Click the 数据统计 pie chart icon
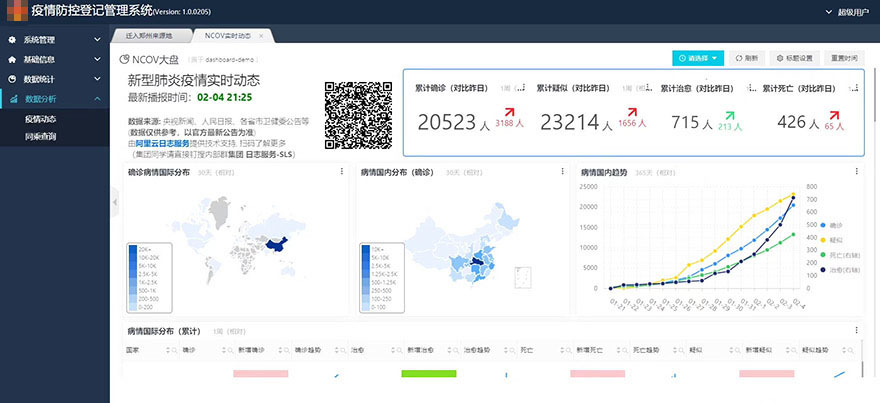 [x=12, y=79]
